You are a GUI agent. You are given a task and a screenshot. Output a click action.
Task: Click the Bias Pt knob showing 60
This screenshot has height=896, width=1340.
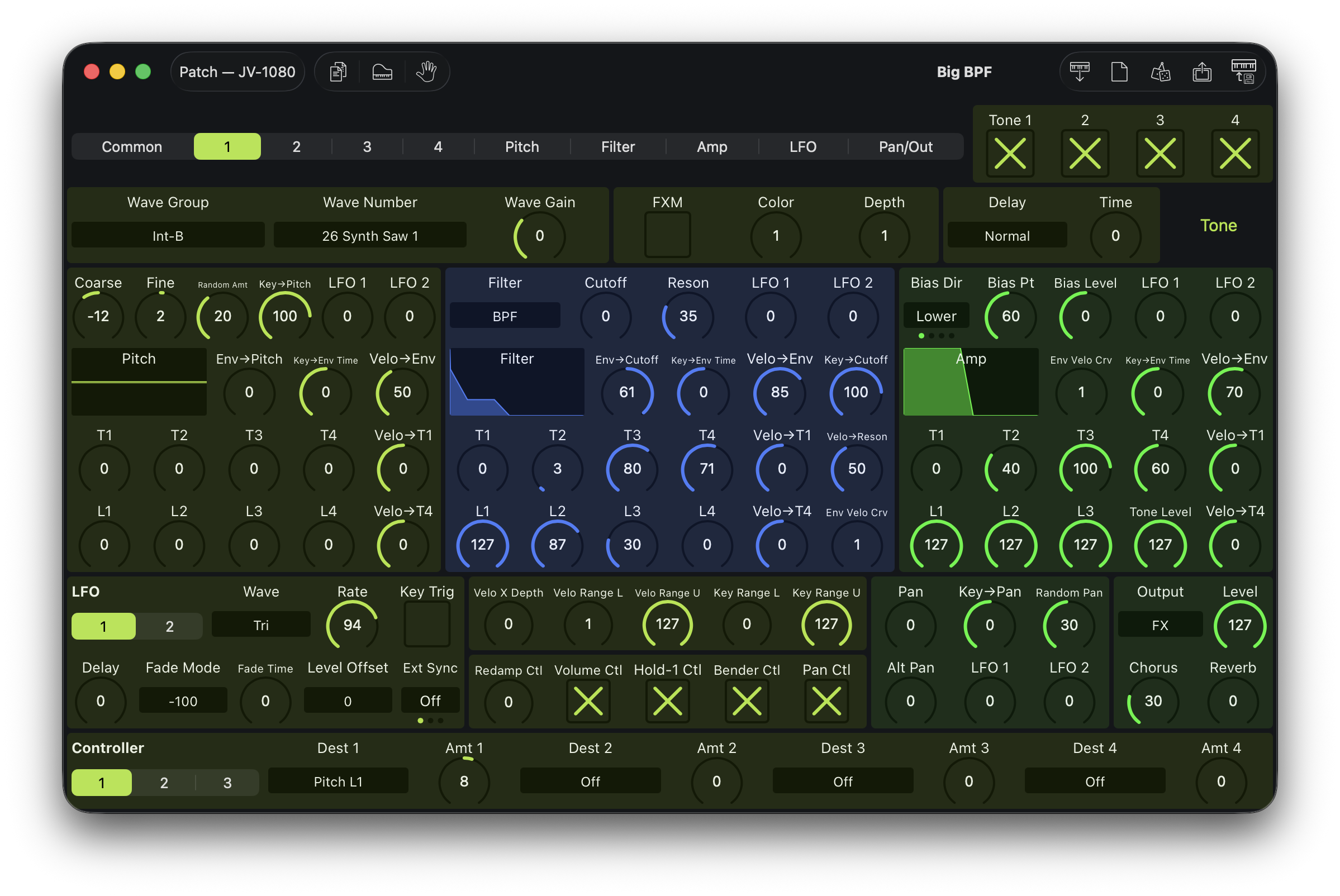(1010, 316)
